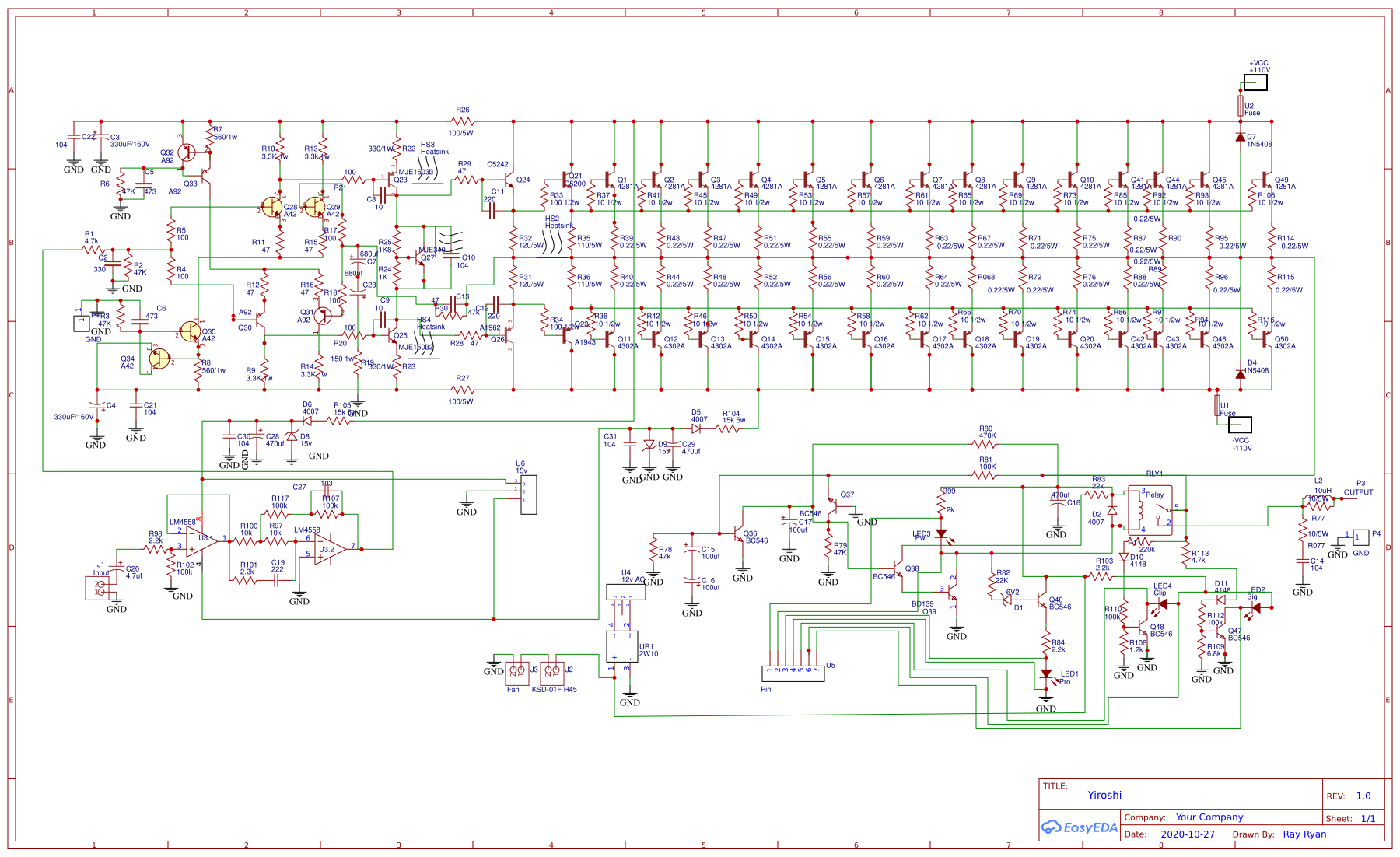
Task: Click the Your Company field
Action: pos(1209,817)
